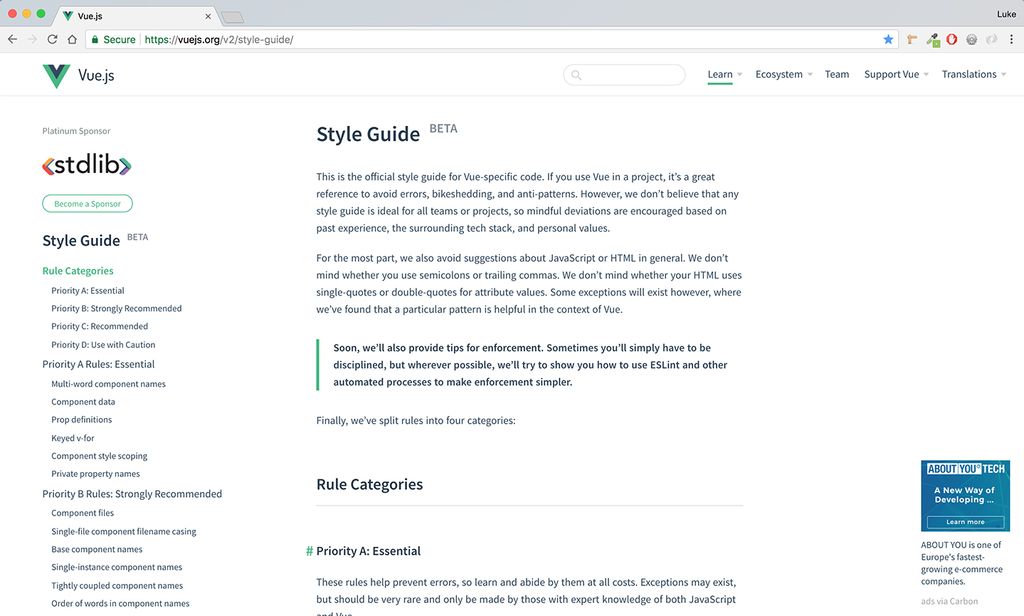Open the Translations dropdown
This screenshot has height=616, width=1024.
pyautogui.click(x=968, y=74)
